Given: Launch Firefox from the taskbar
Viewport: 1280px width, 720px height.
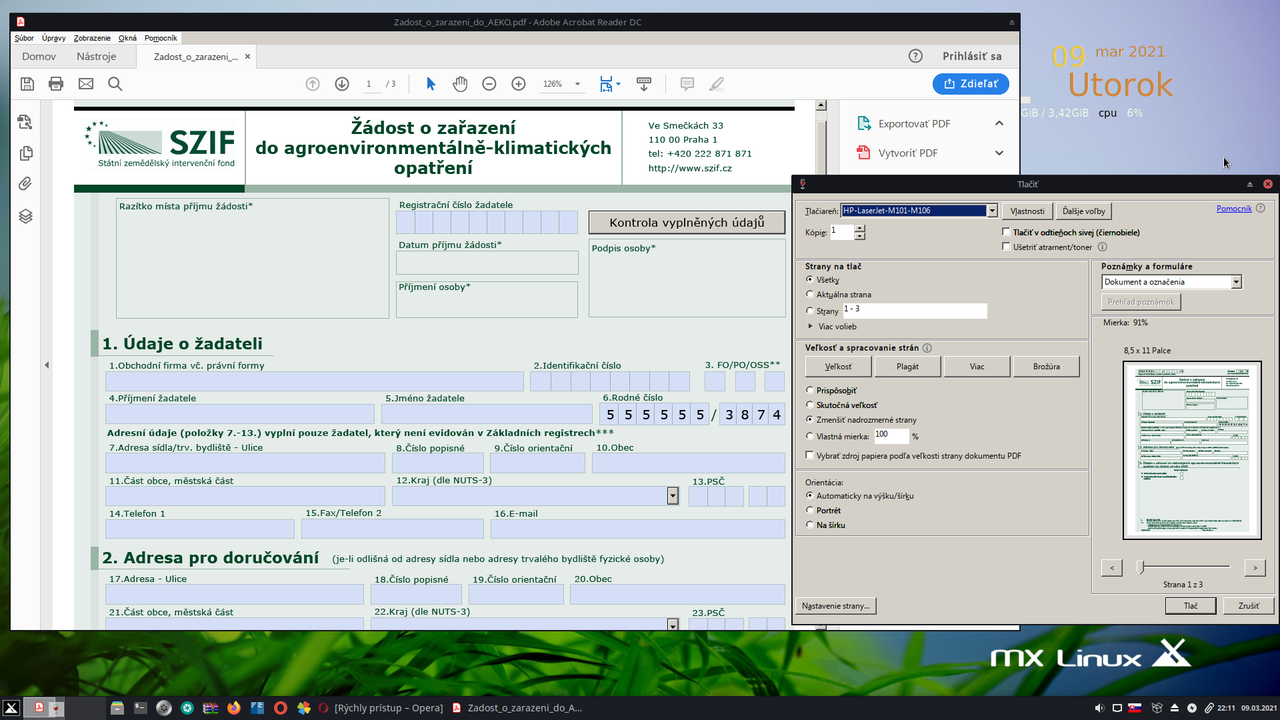Looking at the screenshot, I should click(x=234, y=708).
